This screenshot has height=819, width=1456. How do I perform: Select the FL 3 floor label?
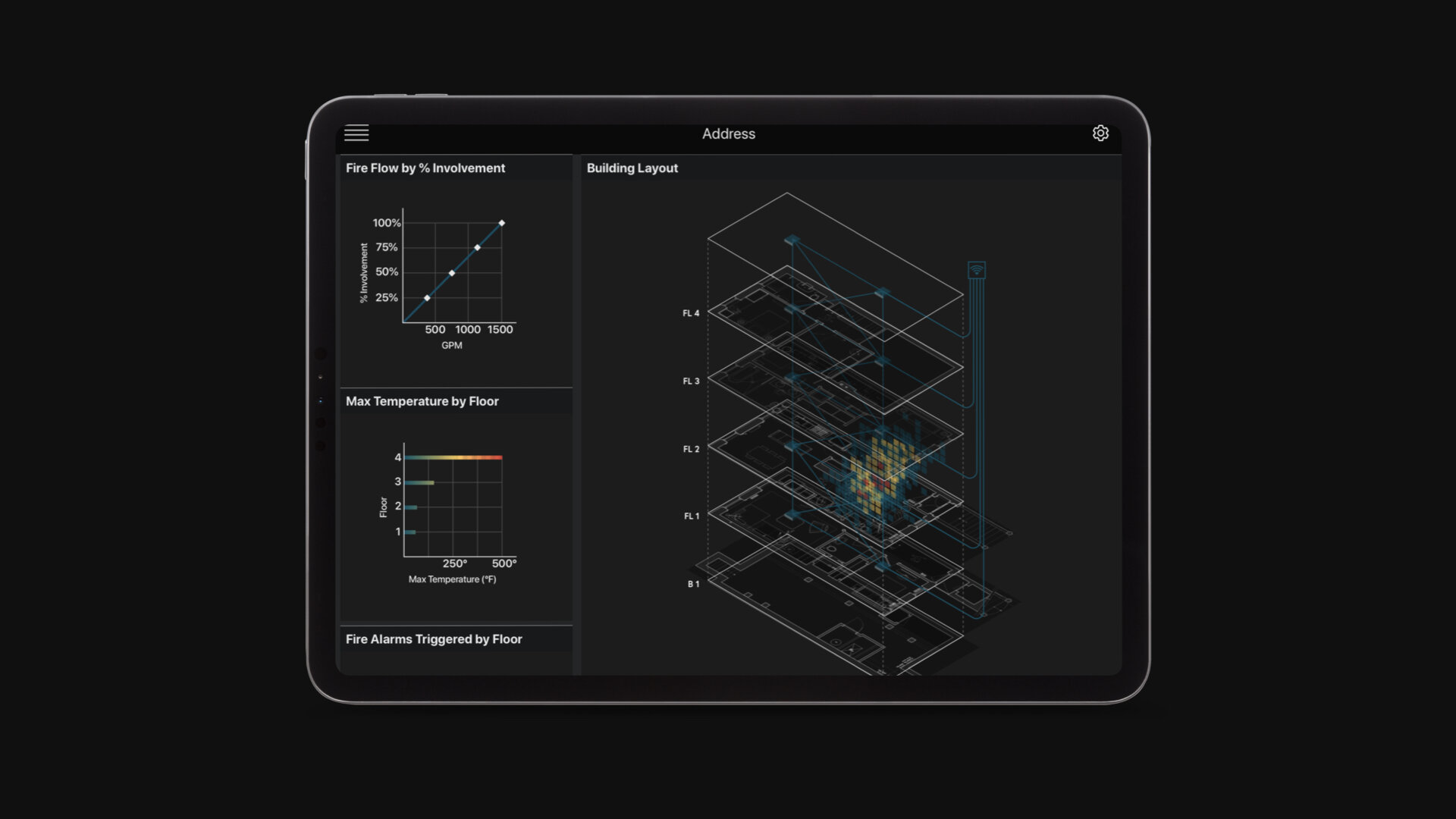(x=691, y=381)
